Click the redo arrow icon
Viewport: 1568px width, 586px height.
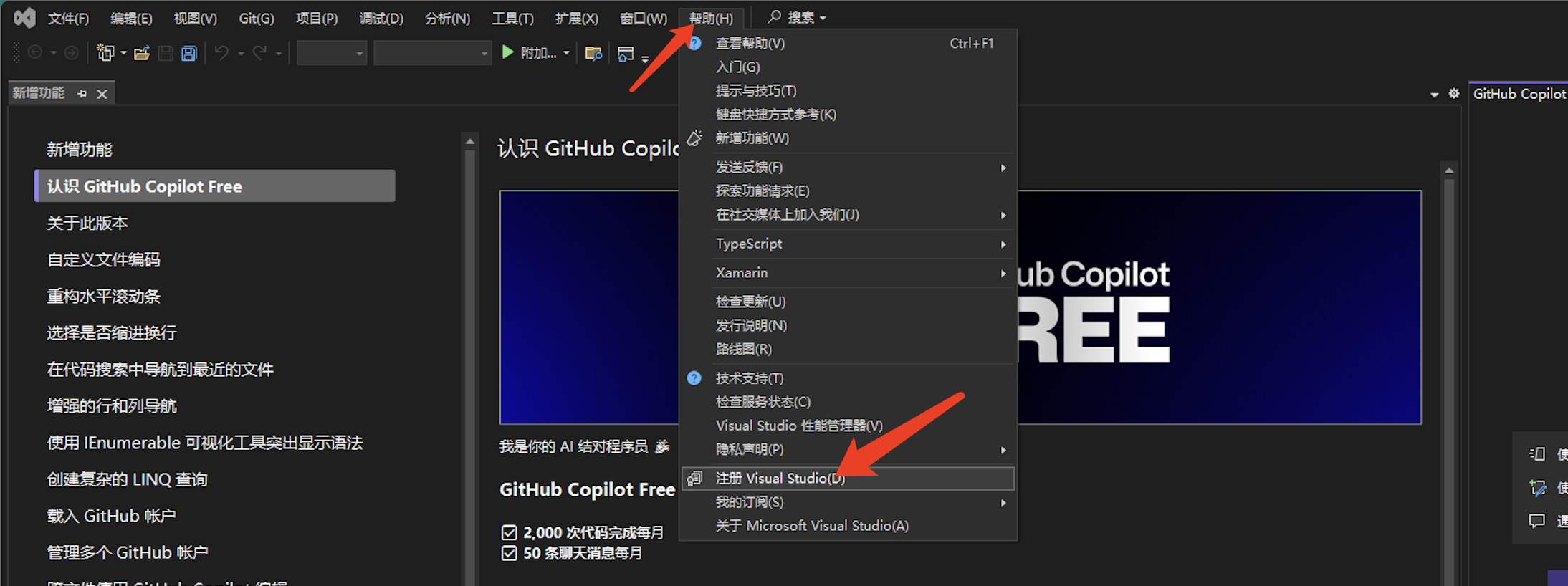259,52
